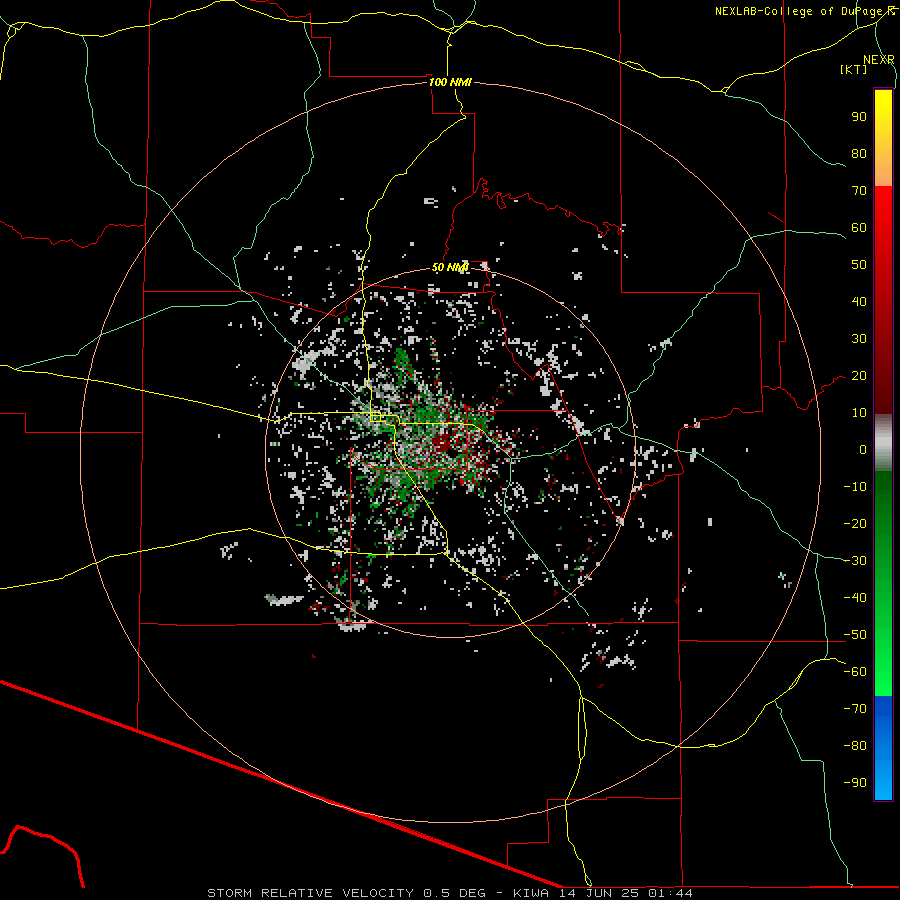Click the "-40" value on velocity scale
Screen dimensions: 900x900
pos(855,598)
